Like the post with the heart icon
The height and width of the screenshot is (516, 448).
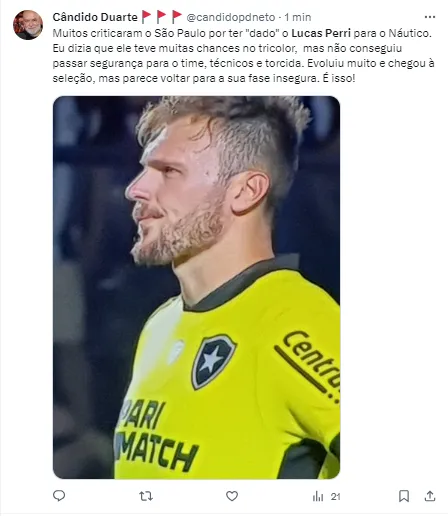point(232,496)
